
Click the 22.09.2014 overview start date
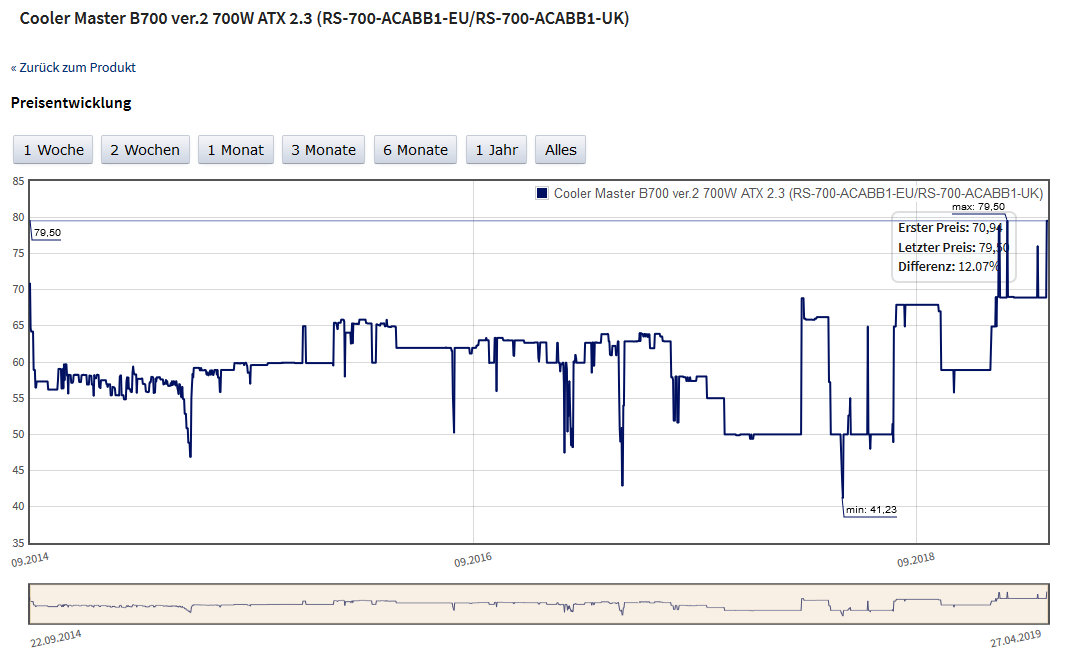coord(55,638)
